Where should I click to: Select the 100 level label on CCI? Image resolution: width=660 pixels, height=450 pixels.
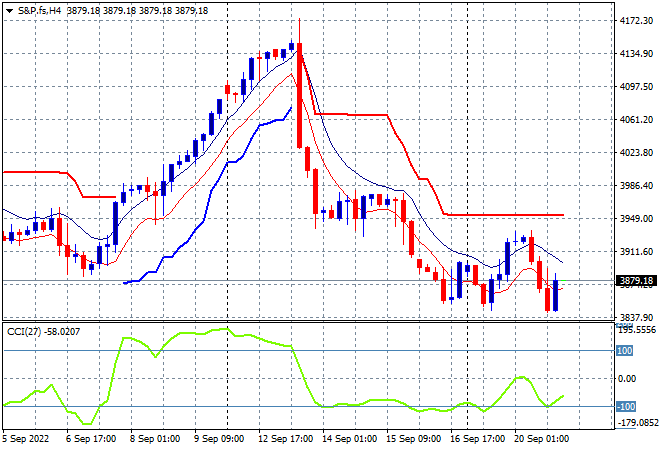pos(624,351)
